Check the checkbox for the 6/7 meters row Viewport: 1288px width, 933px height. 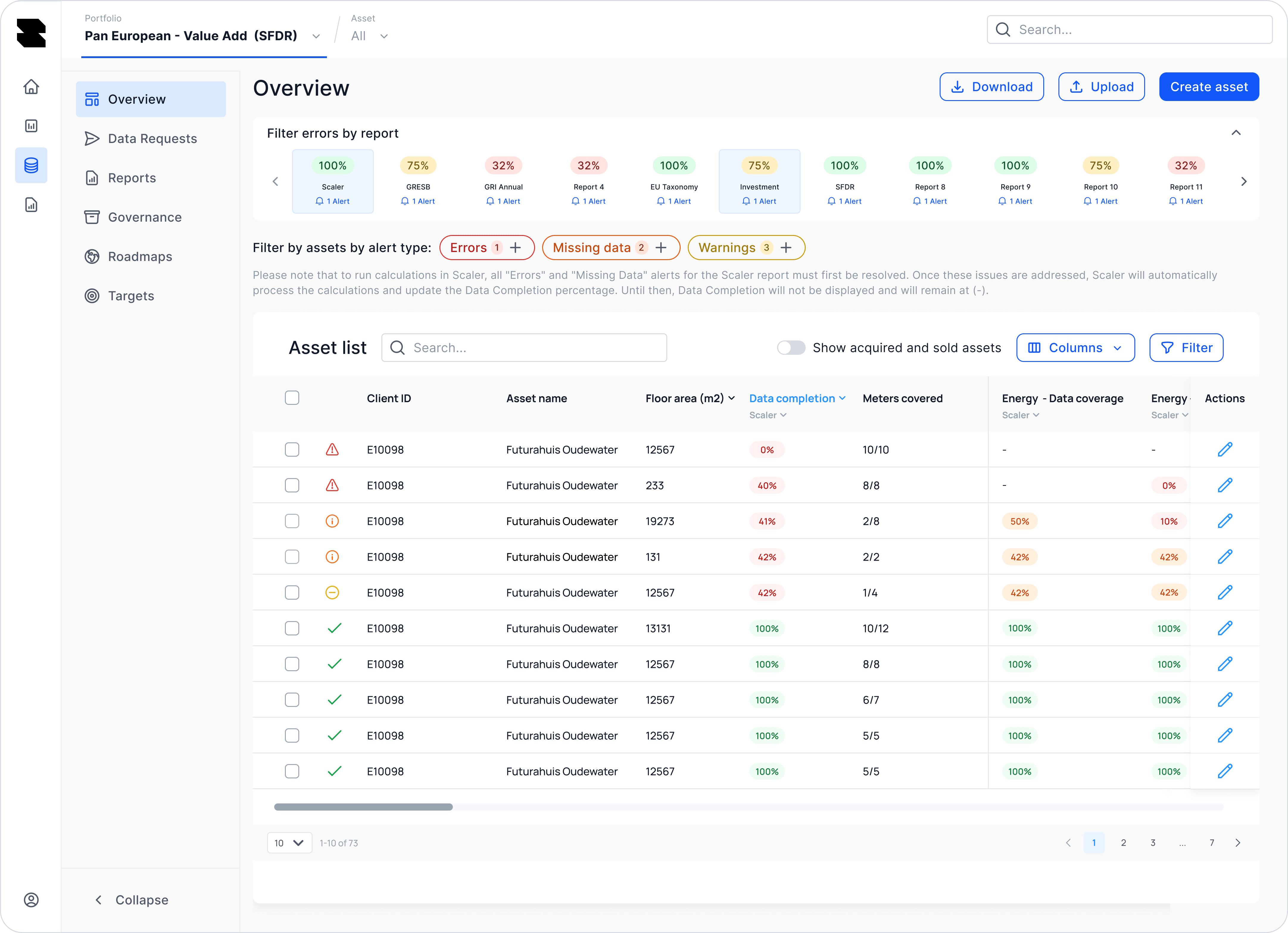292,700
